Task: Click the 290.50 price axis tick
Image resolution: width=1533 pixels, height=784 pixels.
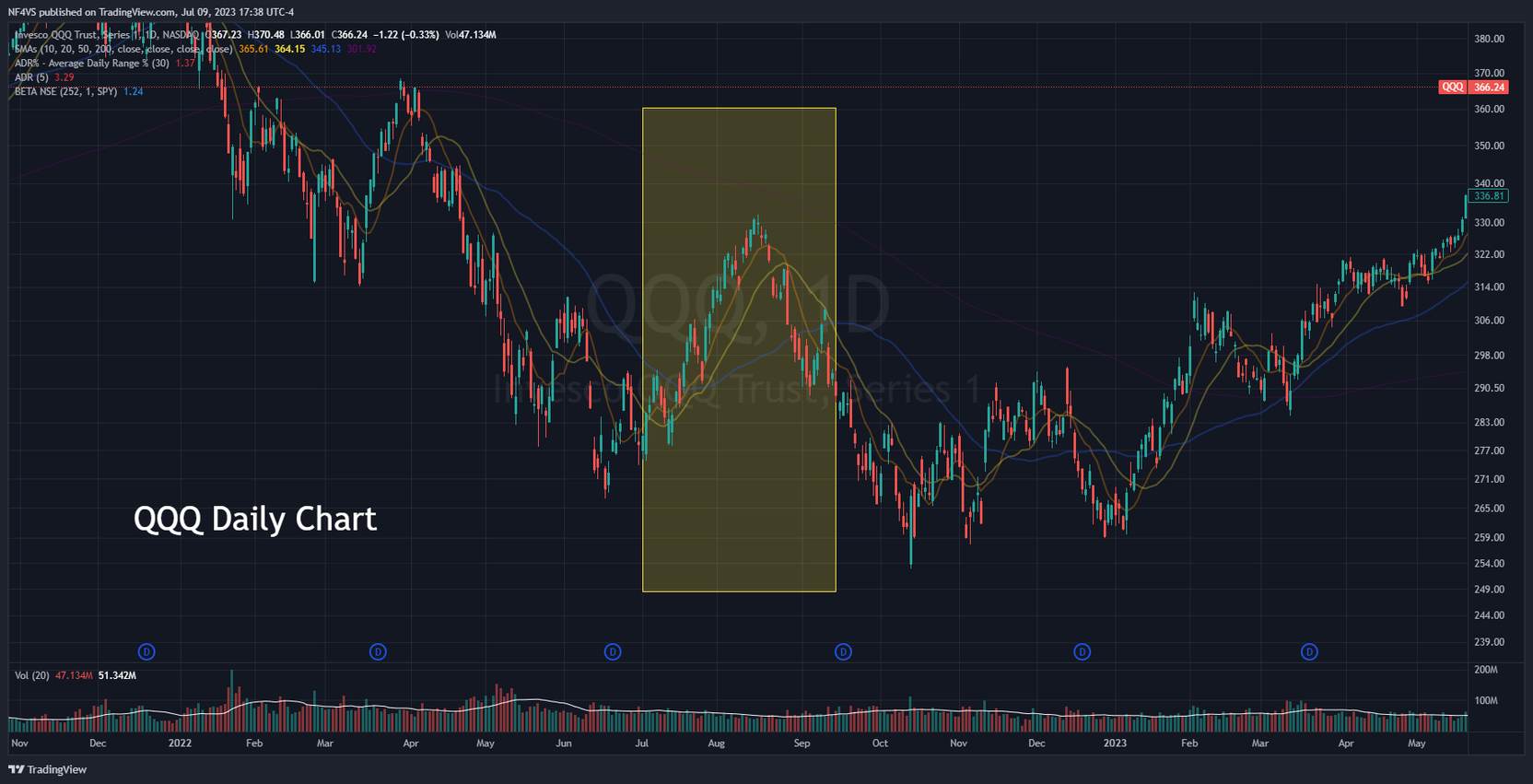Action: click(1489, 388)
